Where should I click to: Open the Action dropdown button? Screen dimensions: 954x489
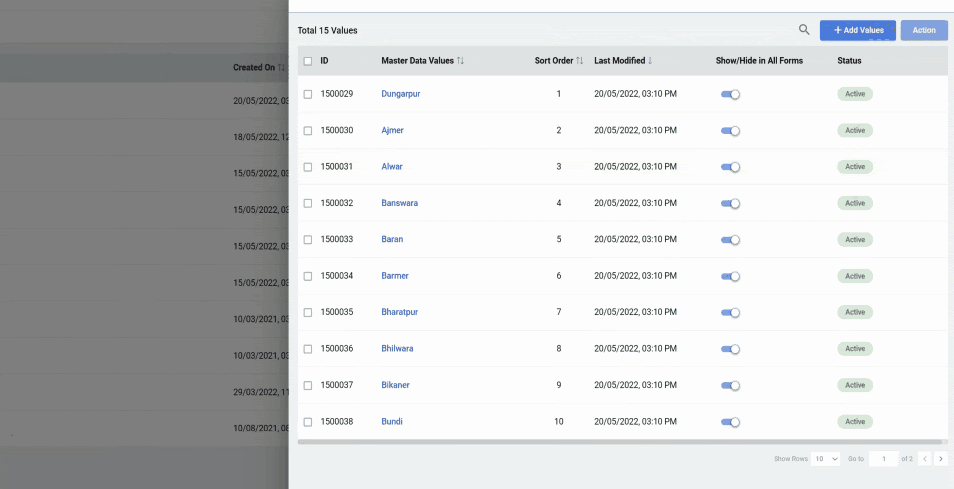(x=923, y=30)
